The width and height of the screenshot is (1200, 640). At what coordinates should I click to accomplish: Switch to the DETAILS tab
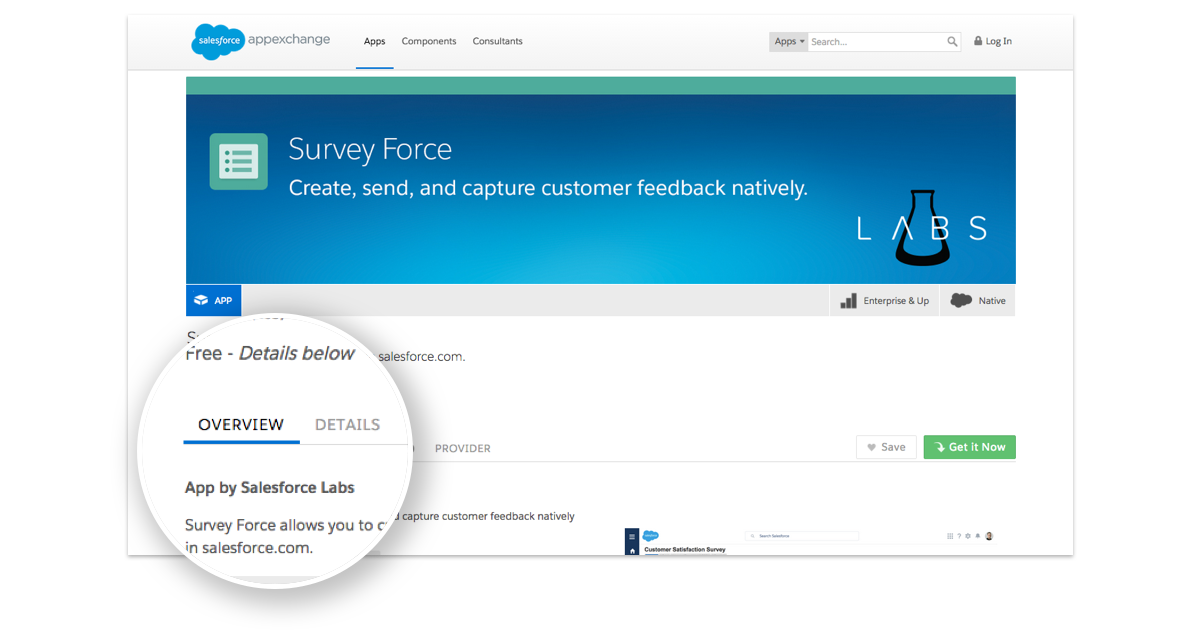coord(347,425)
